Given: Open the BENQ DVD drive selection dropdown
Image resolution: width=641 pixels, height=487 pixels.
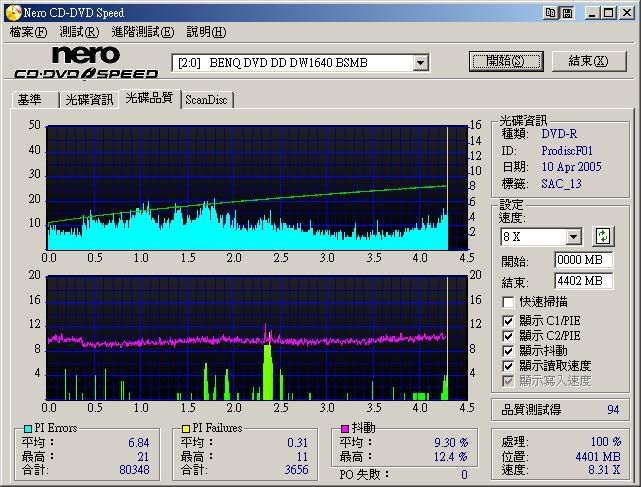Looking at the screenshot, I should click(420, 63).
